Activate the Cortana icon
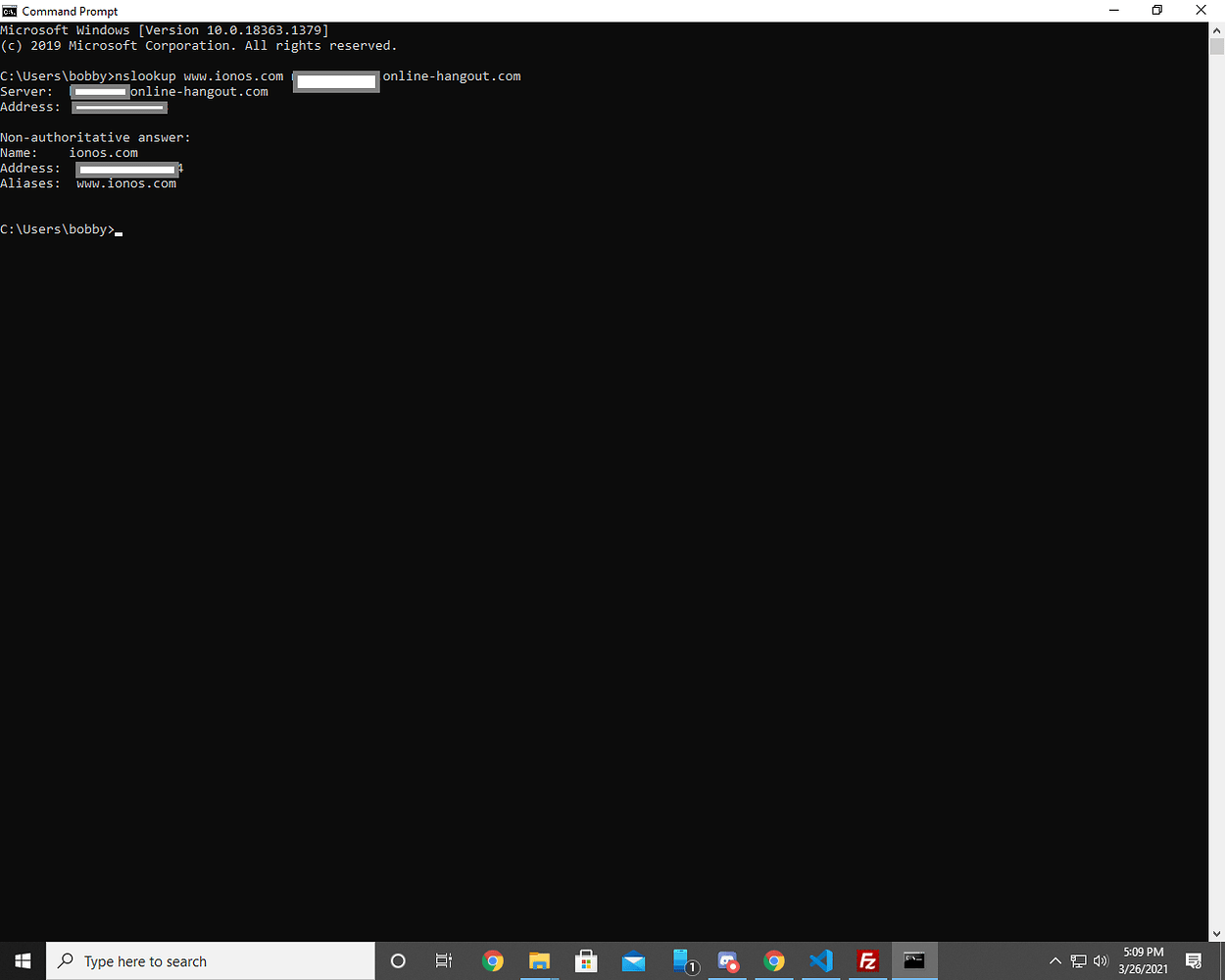The width and height of the screenshot is (1225, 980). click(397, 960)
